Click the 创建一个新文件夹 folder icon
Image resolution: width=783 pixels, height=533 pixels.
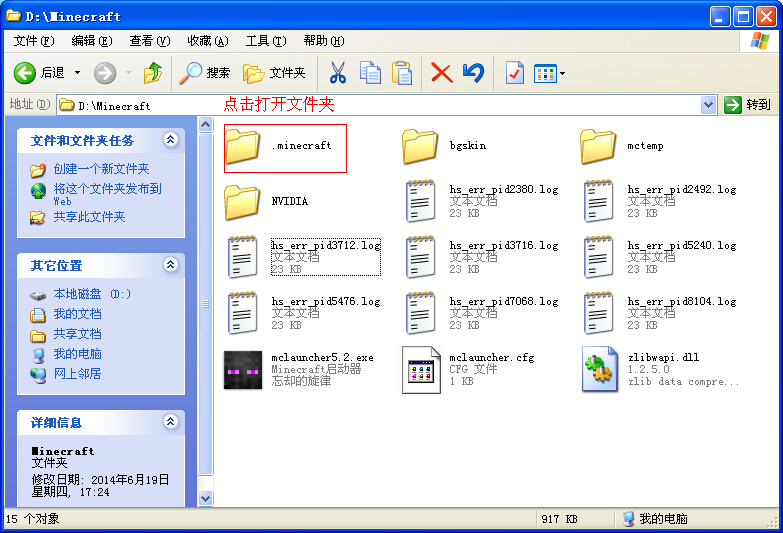coord(37,170)
